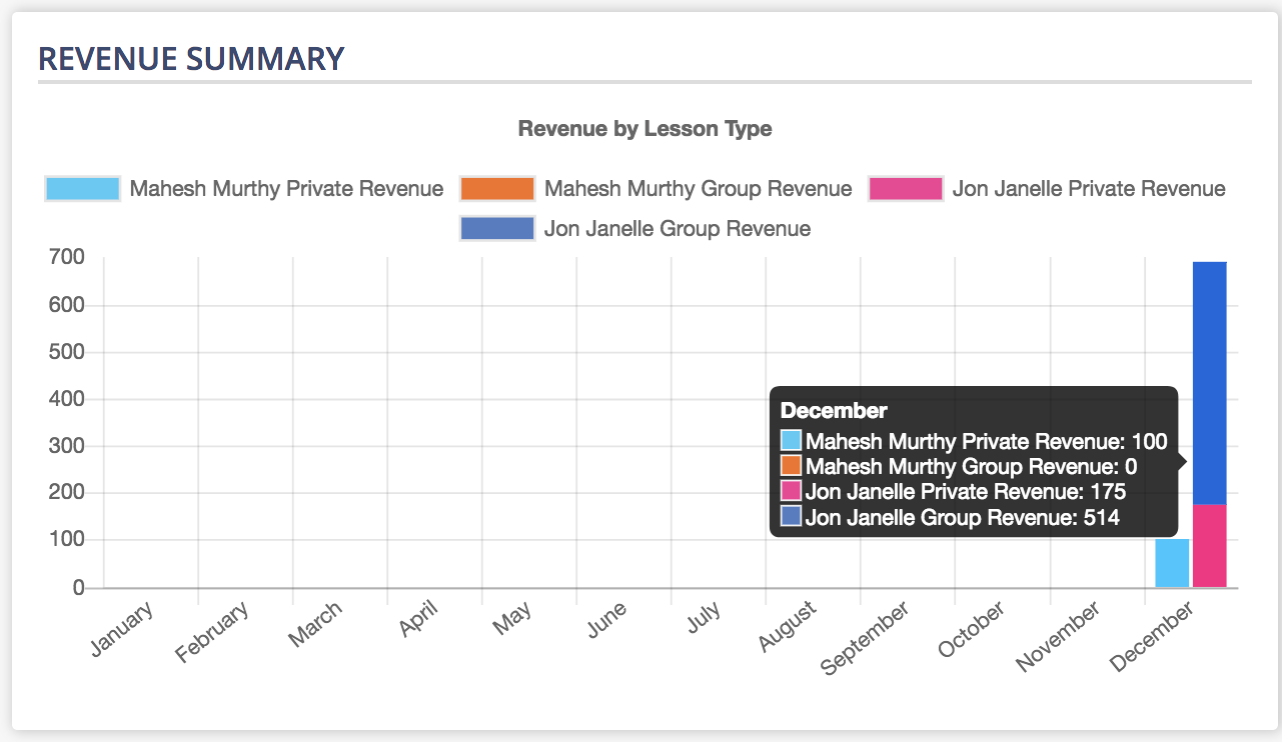Viewport: 1282px width, 742px height.
Task: Click the pink December private revenue bar
Action: tap(1210, 546)
